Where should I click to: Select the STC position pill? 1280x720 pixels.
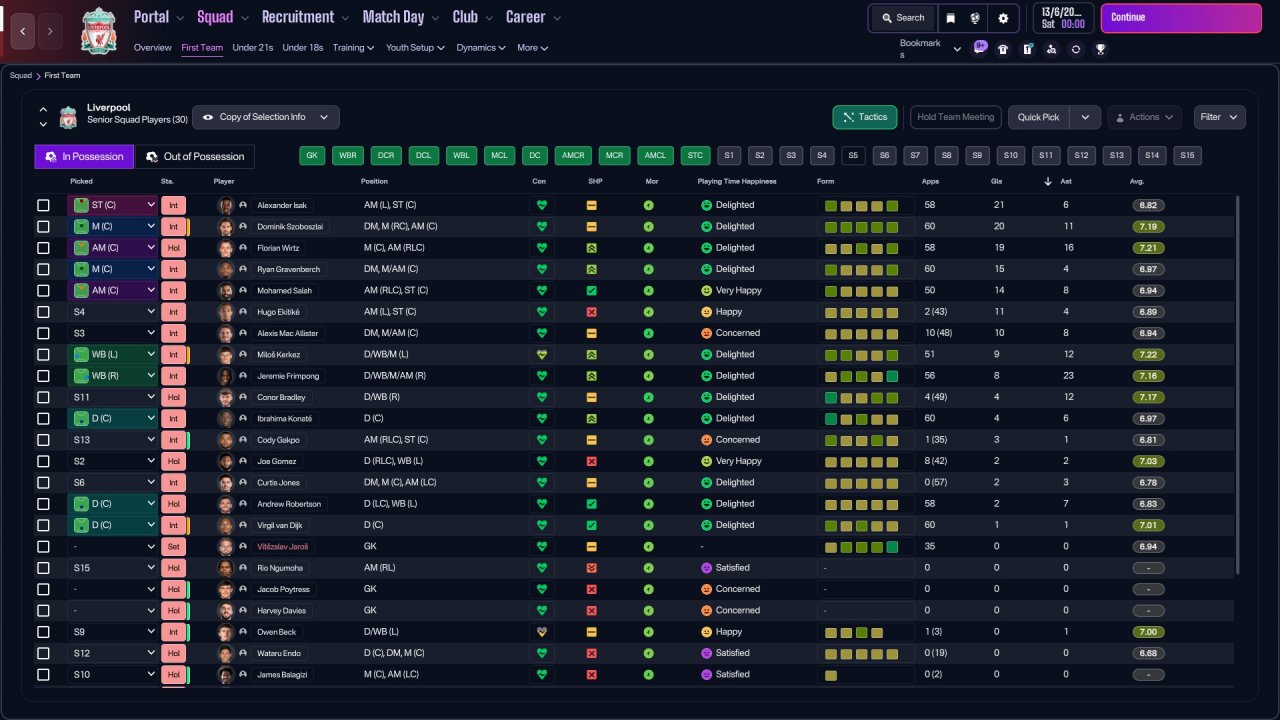696,156
